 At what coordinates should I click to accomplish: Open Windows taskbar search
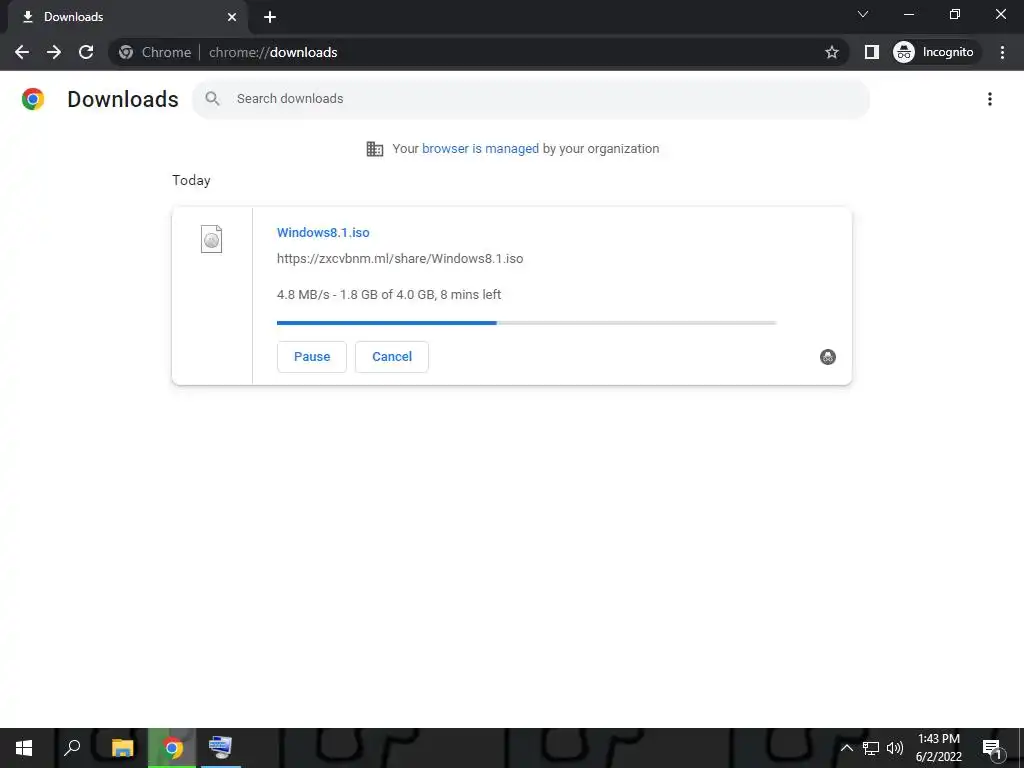coord(72,748)
